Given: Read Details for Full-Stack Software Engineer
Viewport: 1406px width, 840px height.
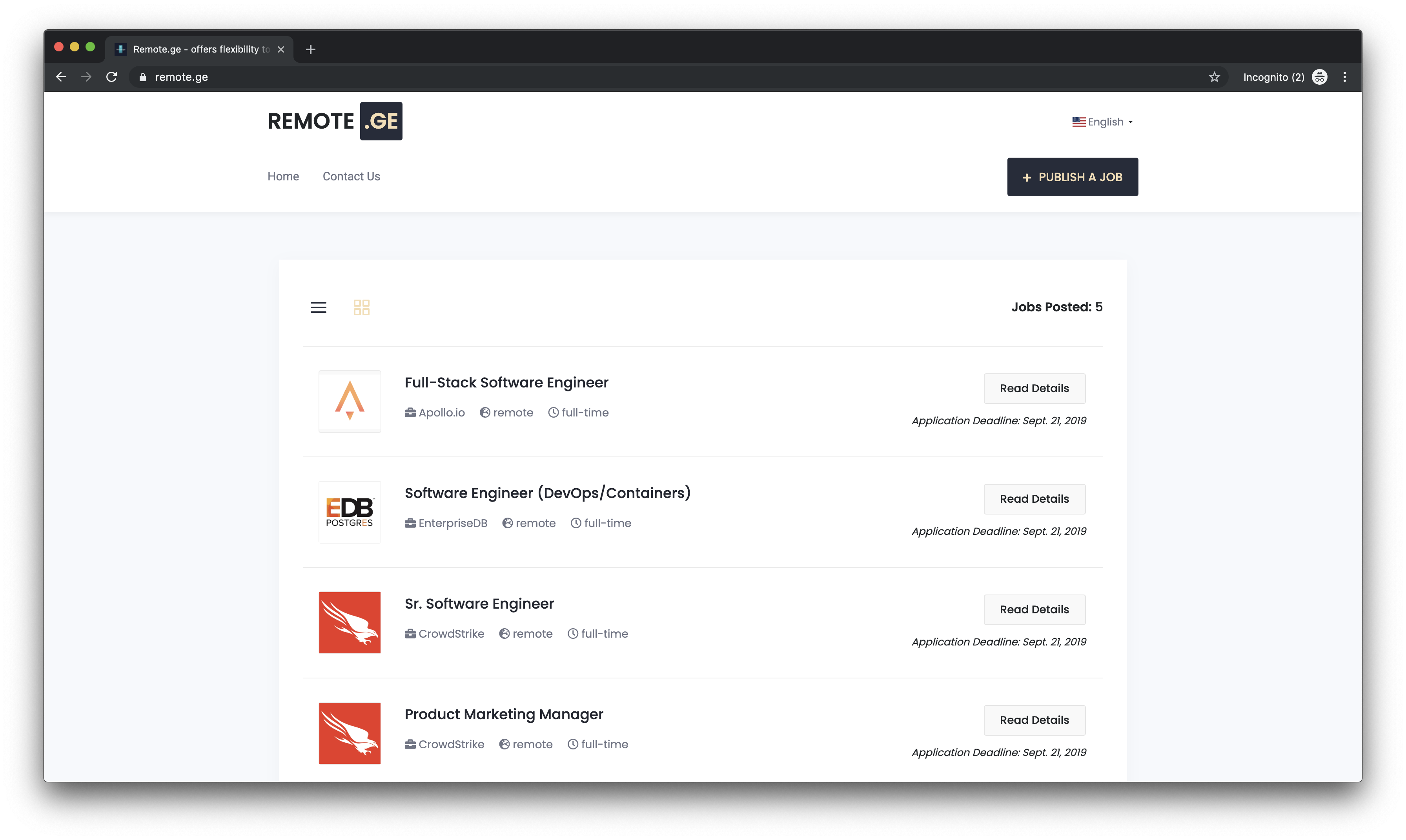Looking at the screenshot, I should [x=1034, y=388].
